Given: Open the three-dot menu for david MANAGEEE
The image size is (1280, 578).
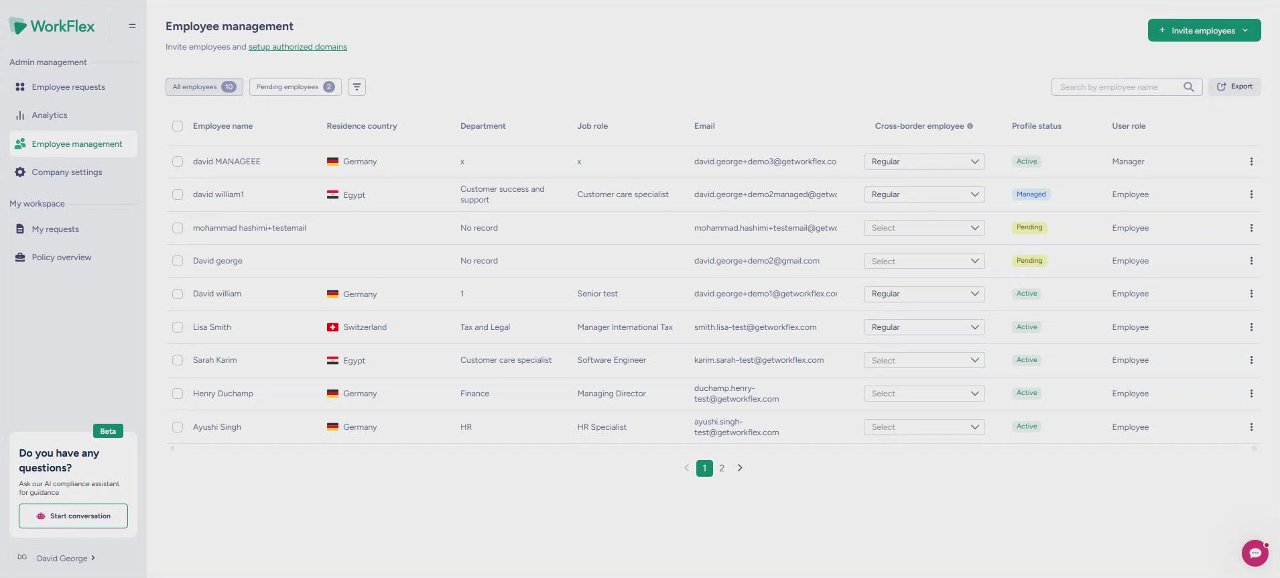Looking at the screenshot, I should point(1251,161).
